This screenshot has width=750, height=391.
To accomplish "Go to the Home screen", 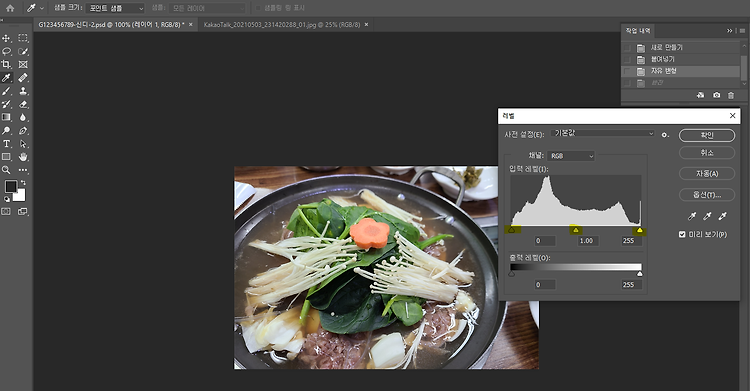I will [10, 8].
